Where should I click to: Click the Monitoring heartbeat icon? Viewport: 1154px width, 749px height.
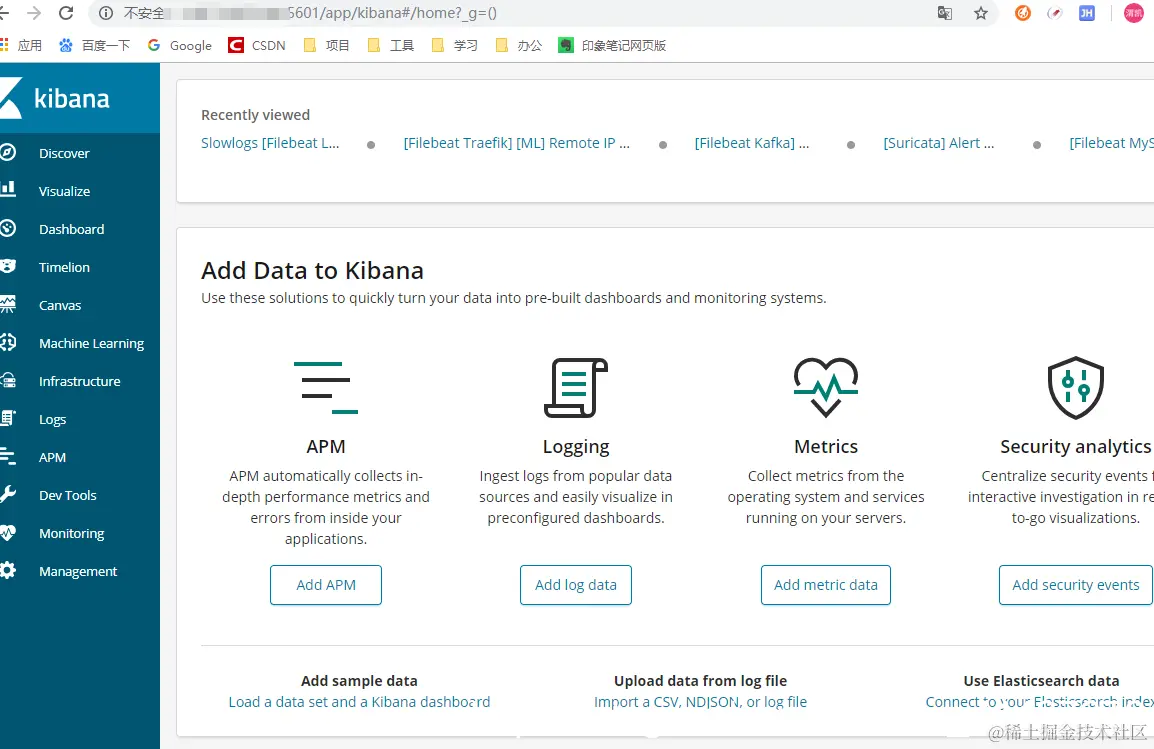click(7, 533)
